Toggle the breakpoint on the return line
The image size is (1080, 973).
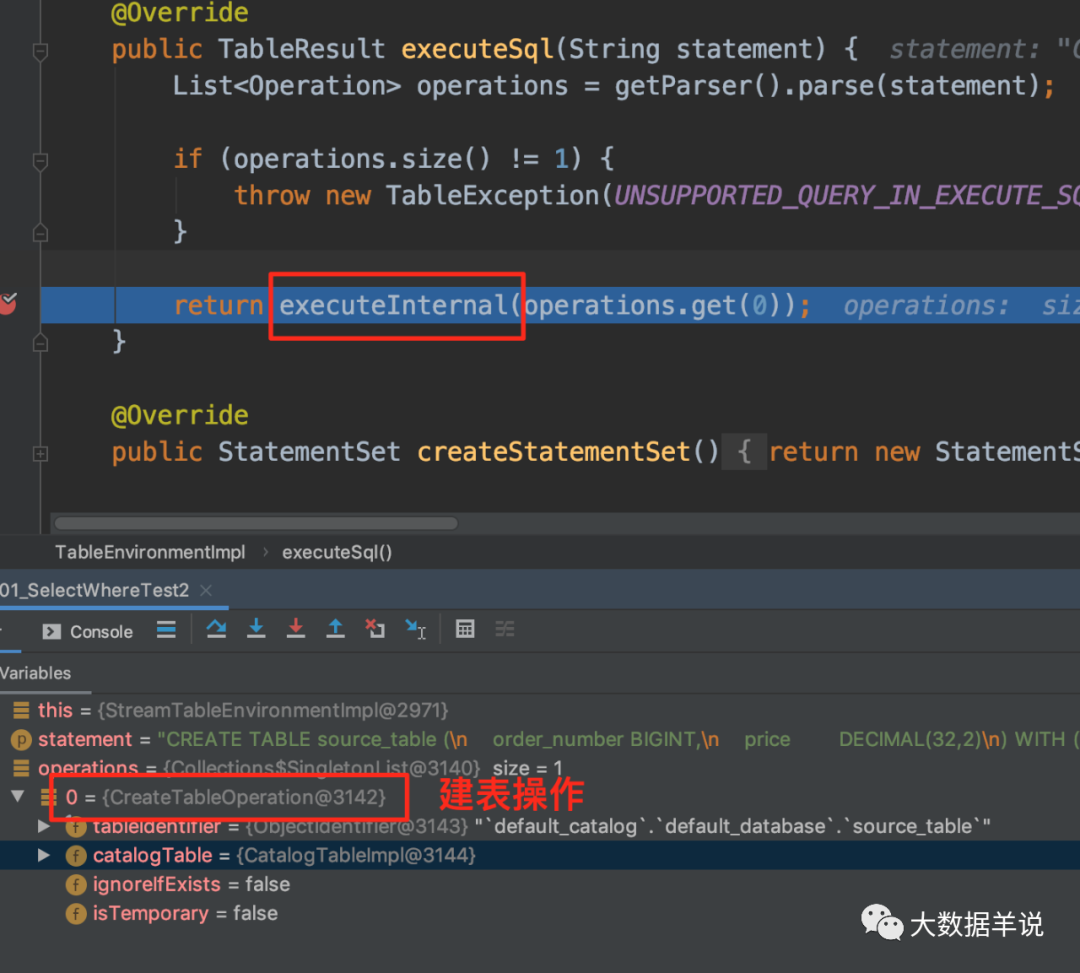pyautogui.click(x=8, y=304)
